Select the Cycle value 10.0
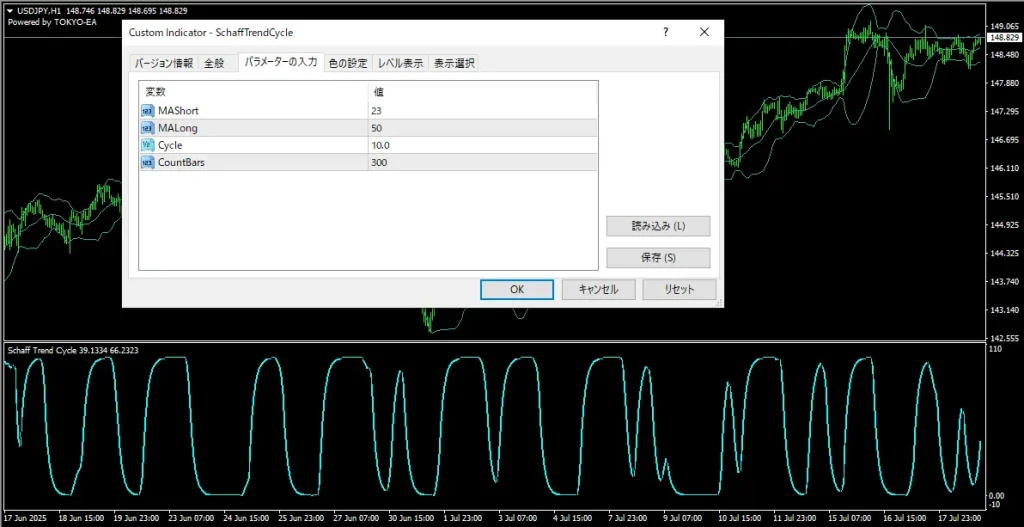 pos(381,145)
